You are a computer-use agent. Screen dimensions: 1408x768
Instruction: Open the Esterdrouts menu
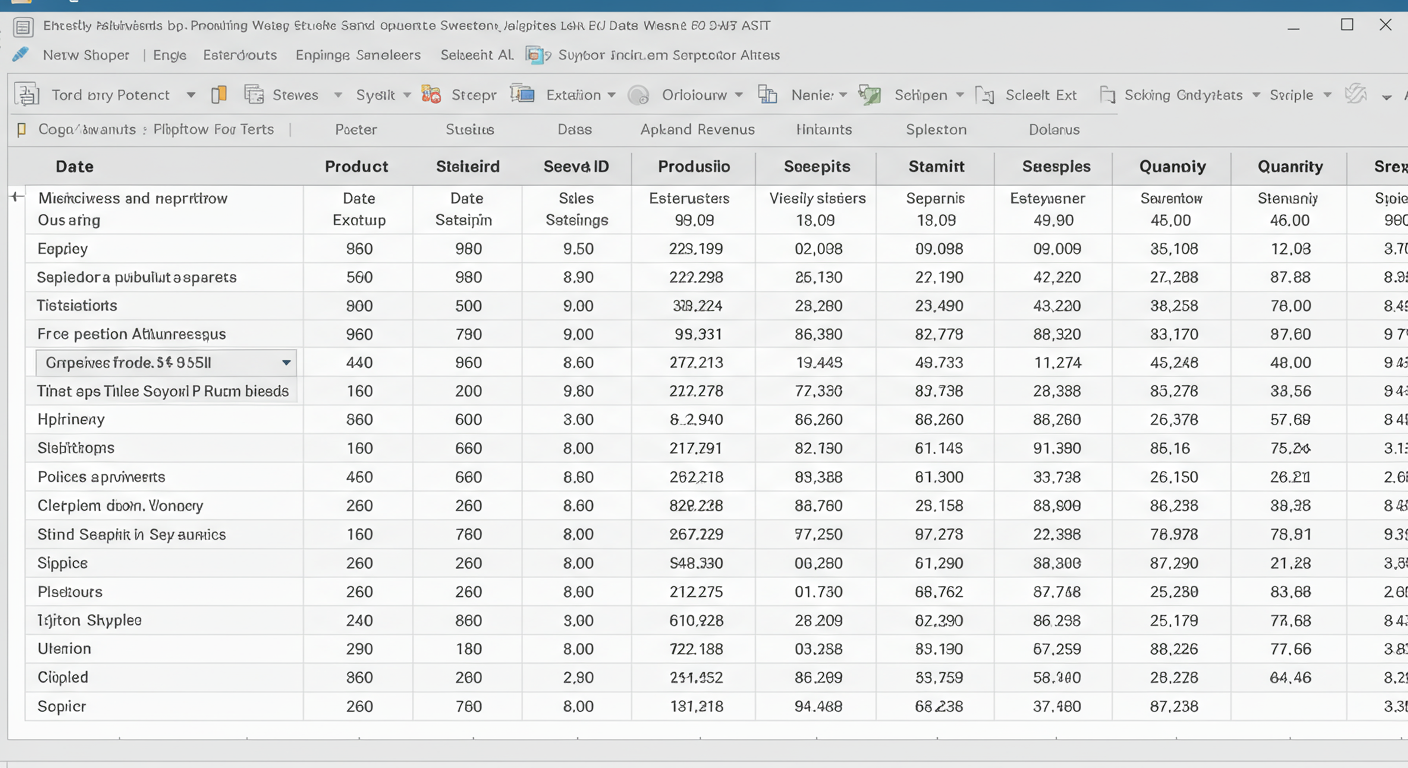coord(240,55)
